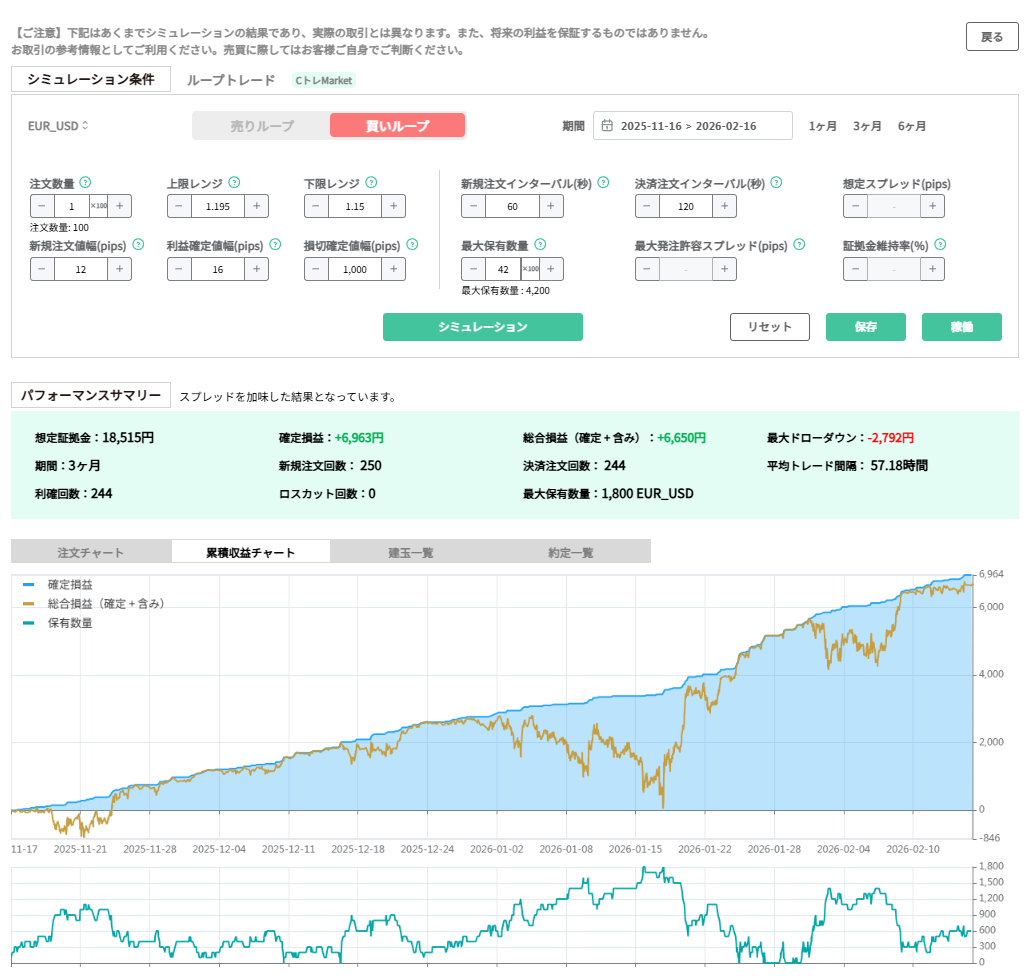Switch to the 約定一覧 tab

pos(570,552)
